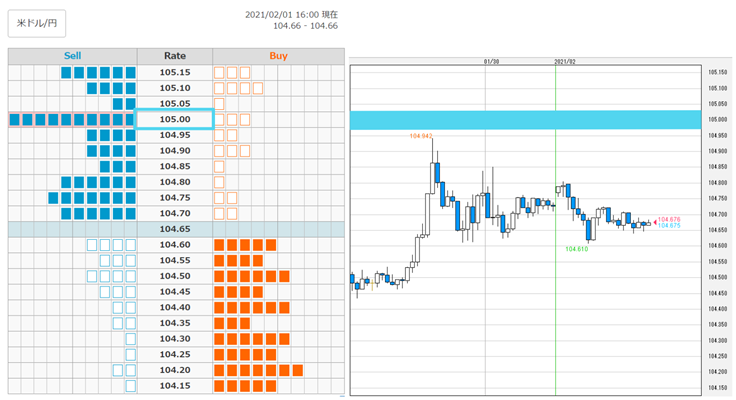Click the 104.25 rate cell

pos(175,354)
